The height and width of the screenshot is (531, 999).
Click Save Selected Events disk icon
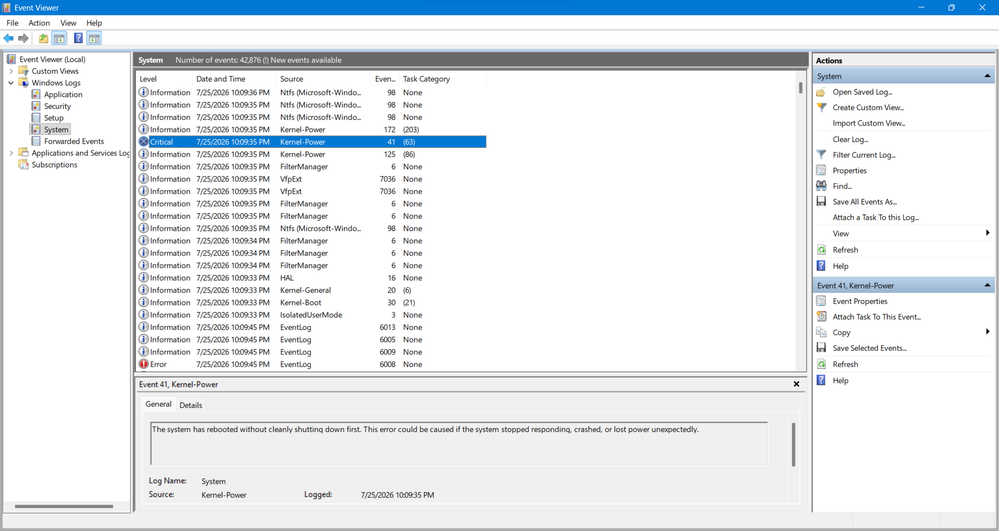click(x=821, y=348)
